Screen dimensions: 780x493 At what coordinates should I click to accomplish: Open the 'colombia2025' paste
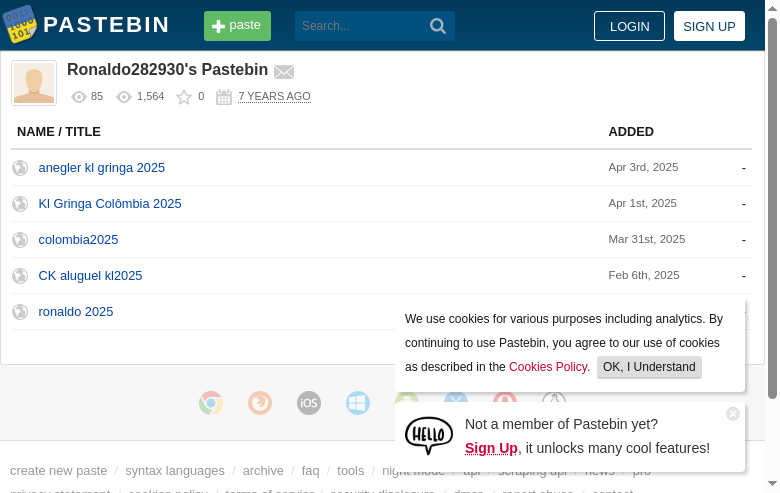[78, 239]
